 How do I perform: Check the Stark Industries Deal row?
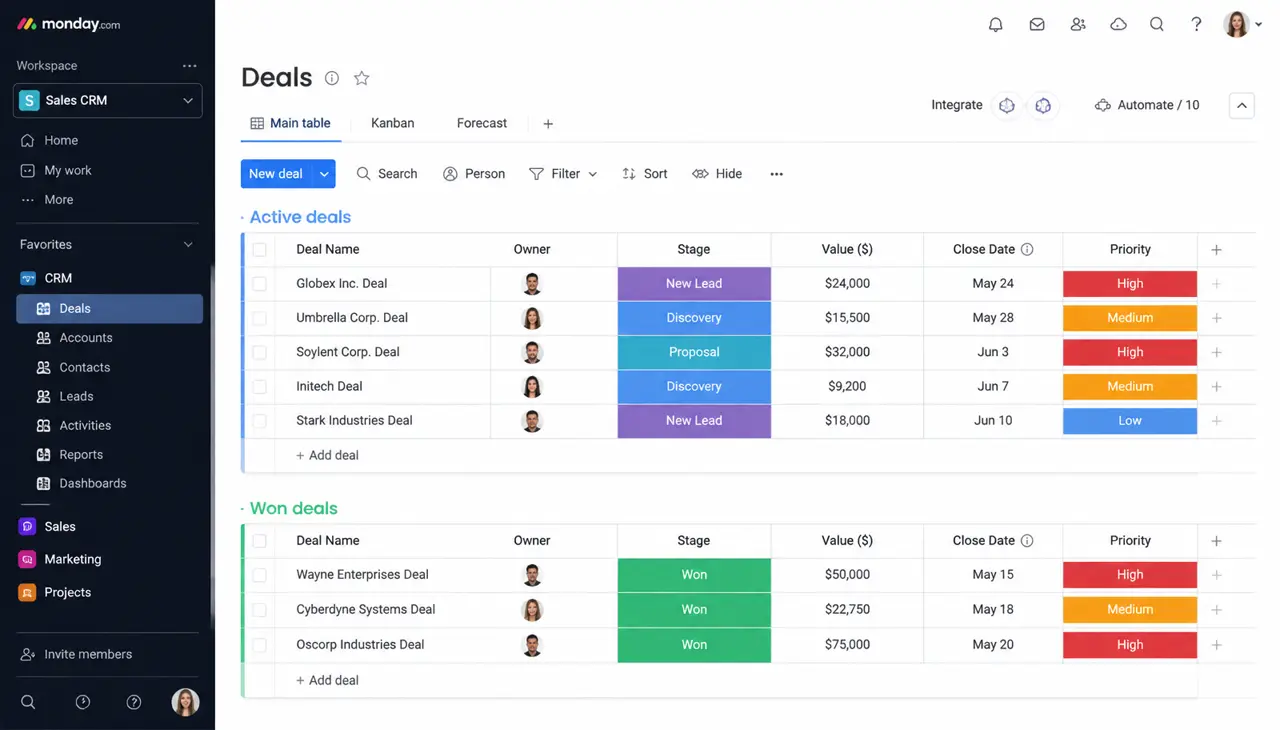pyautogui.click(x=260, y=421)
